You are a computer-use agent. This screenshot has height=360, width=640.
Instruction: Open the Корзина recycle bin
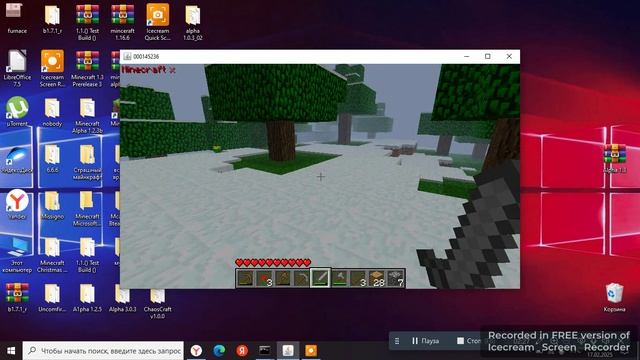pyautogui.click(x=614, y=297)
